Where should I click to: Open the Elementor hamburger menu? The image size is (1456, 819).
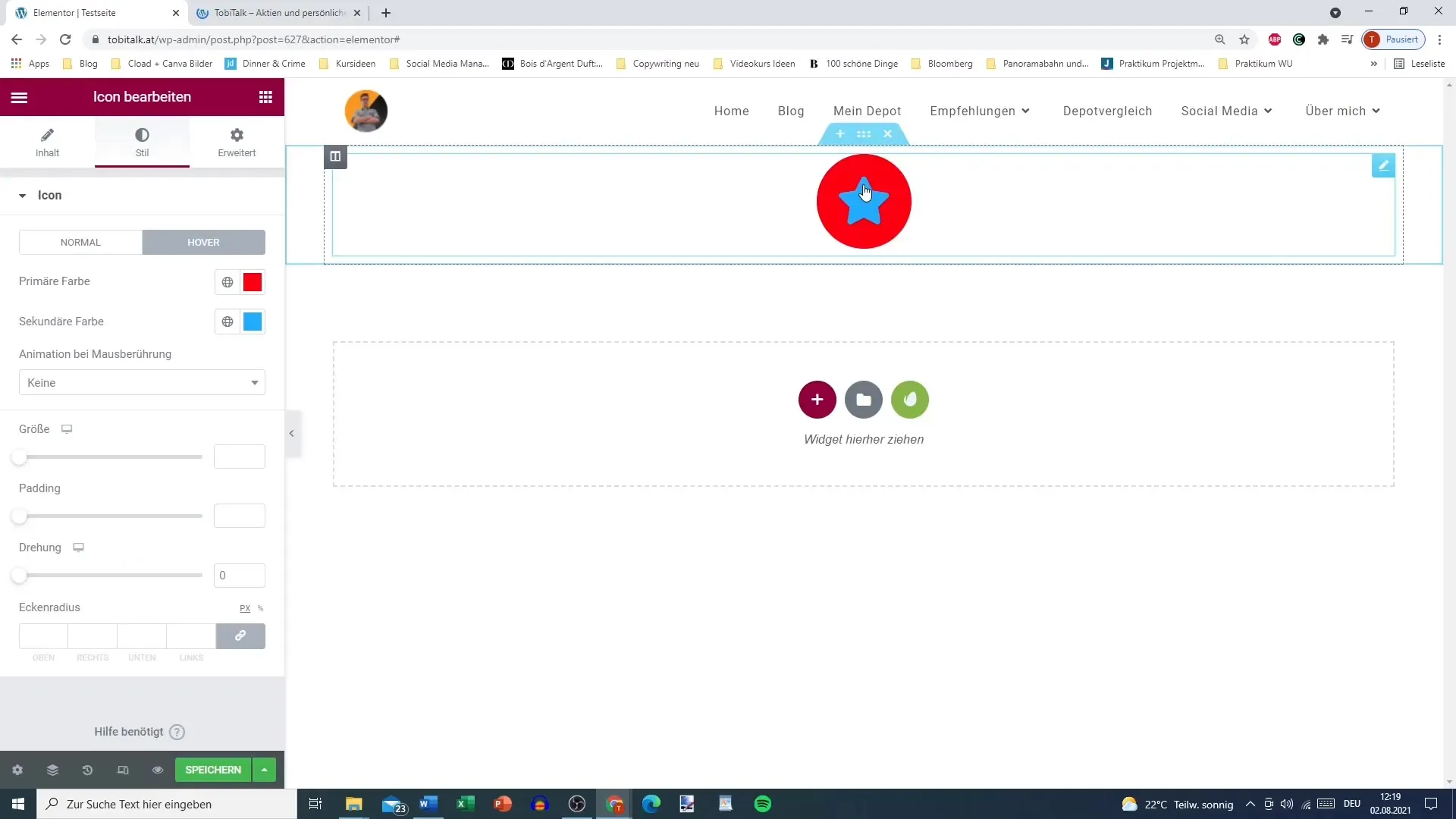pos(19,97)
